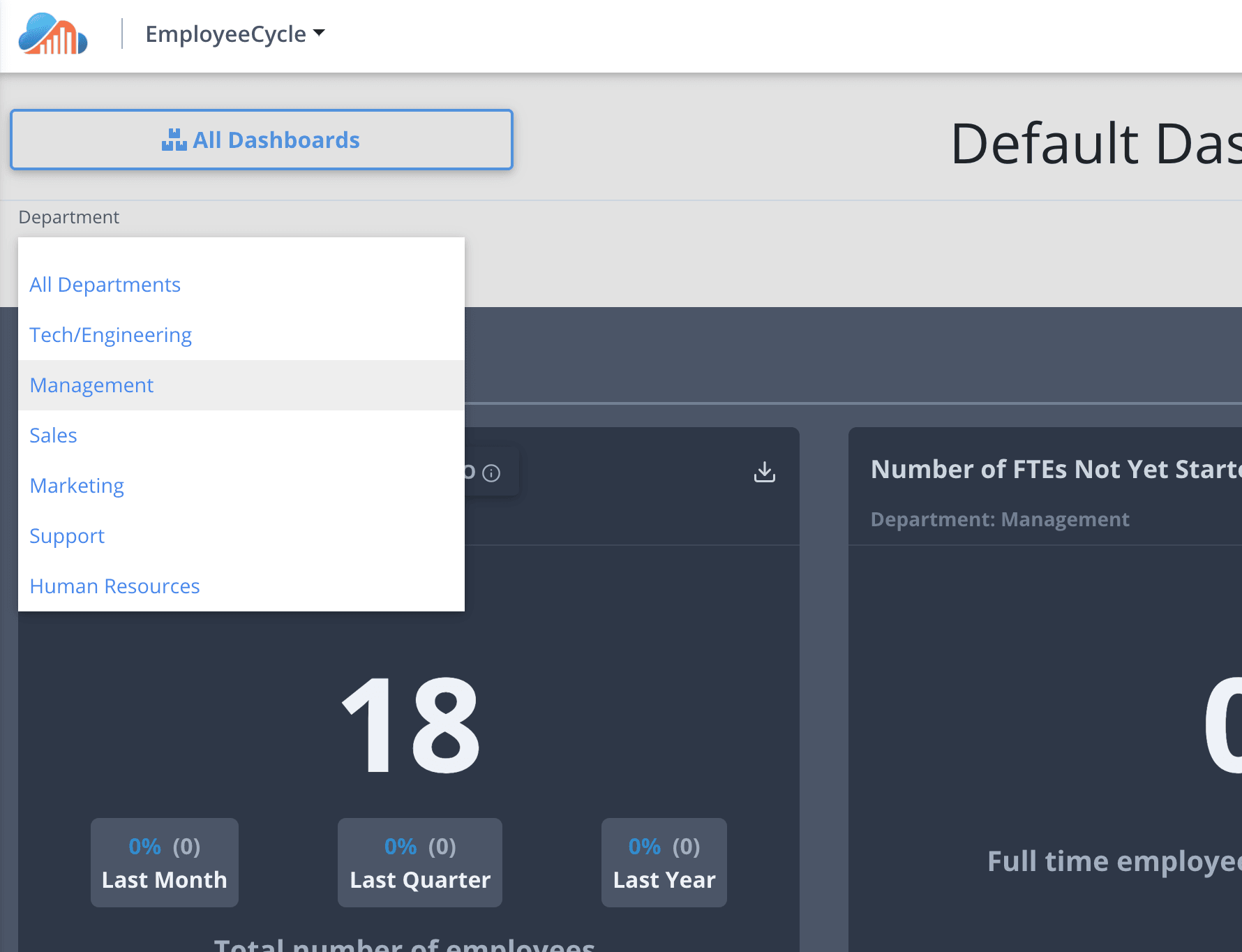
Task: Select the highlighted Management department
Action: [x=91, y=385]
